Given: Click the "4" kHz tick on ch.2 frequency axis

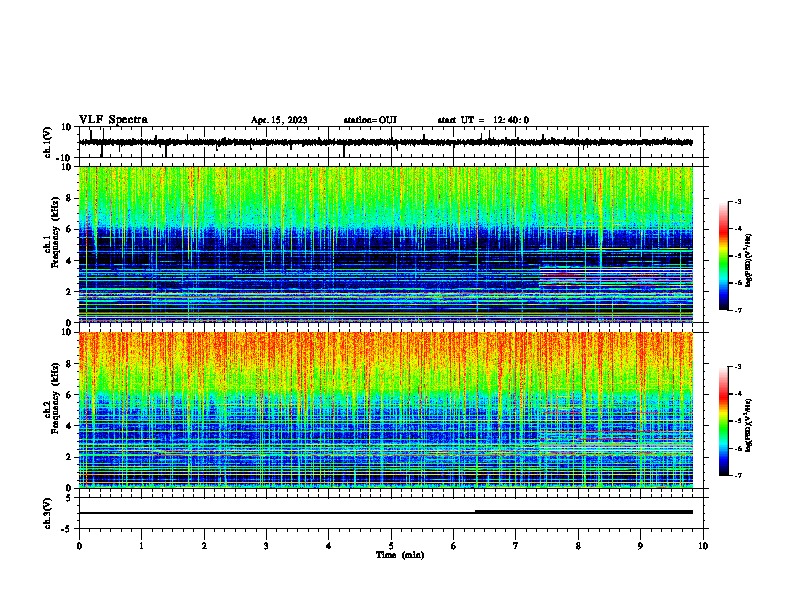Looking at the screenshot, I should pos(69,426).
